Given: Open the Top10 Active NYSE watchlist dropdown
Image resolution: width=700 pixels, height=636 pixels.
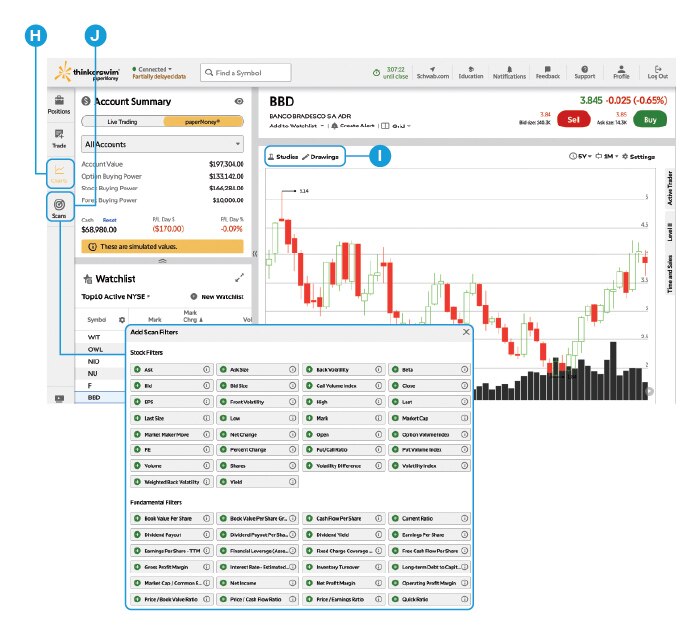Looking at the screenshot, I should tap(116, 296).
